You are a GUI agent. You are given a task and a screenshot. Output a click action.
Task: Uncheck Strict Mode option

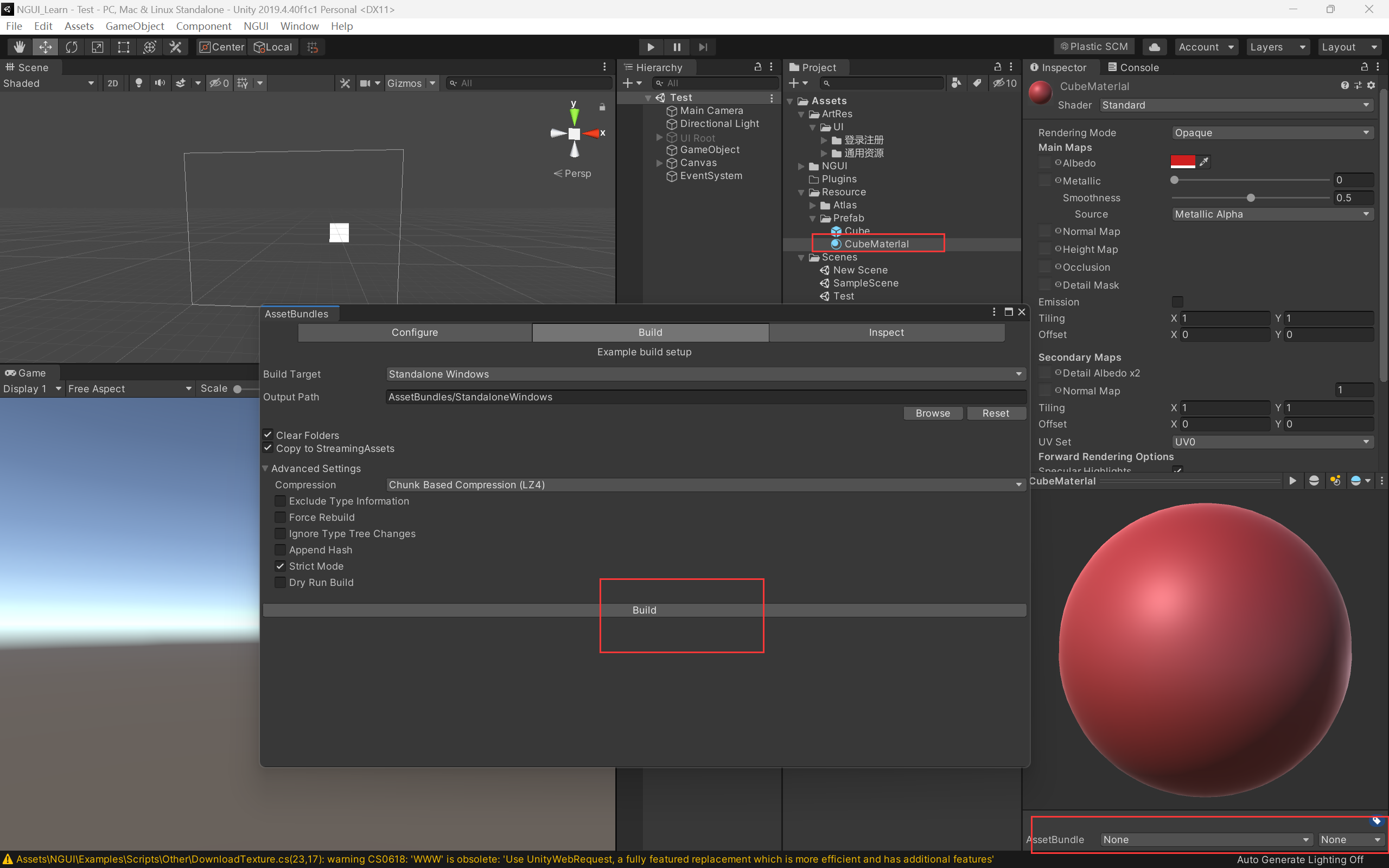pyautogui.click(x=280, y=566)
